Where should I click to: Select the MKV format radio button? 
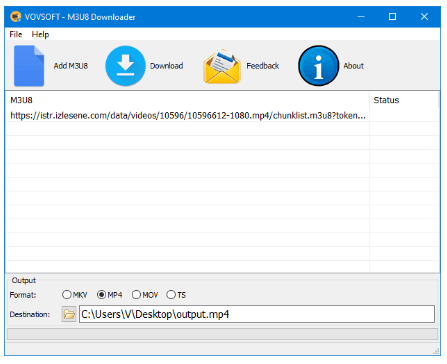pos(67,295)
